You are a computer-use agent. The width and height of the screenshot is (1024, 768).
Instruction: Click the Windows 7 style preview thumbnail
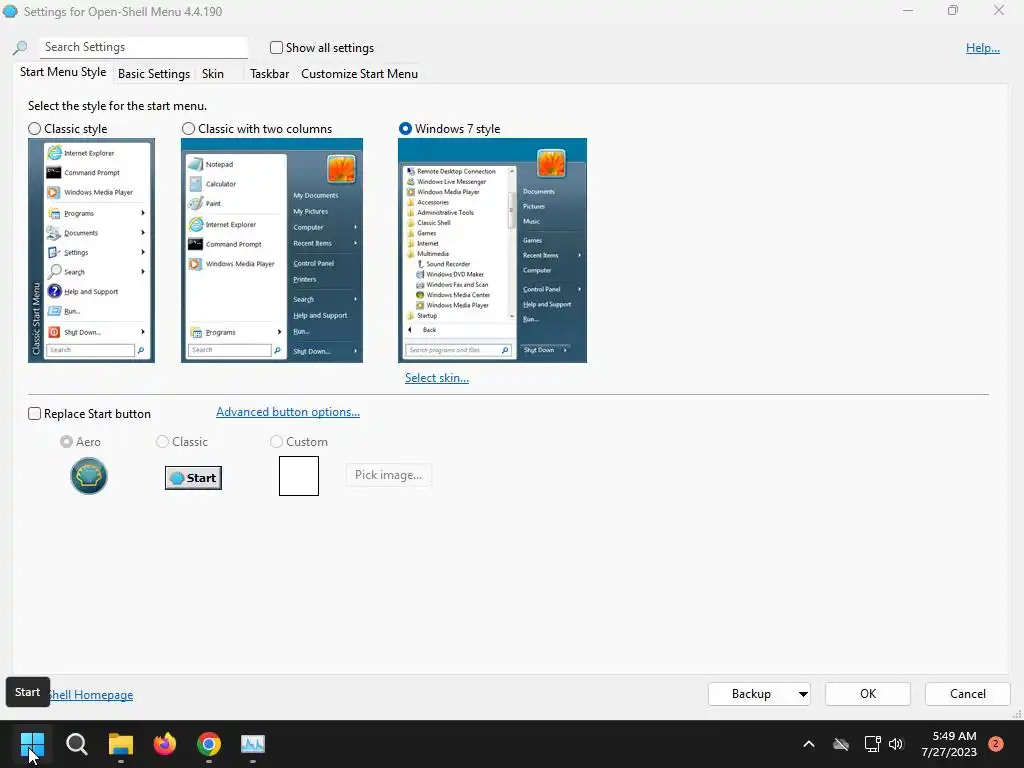click(x=492, y=250)
